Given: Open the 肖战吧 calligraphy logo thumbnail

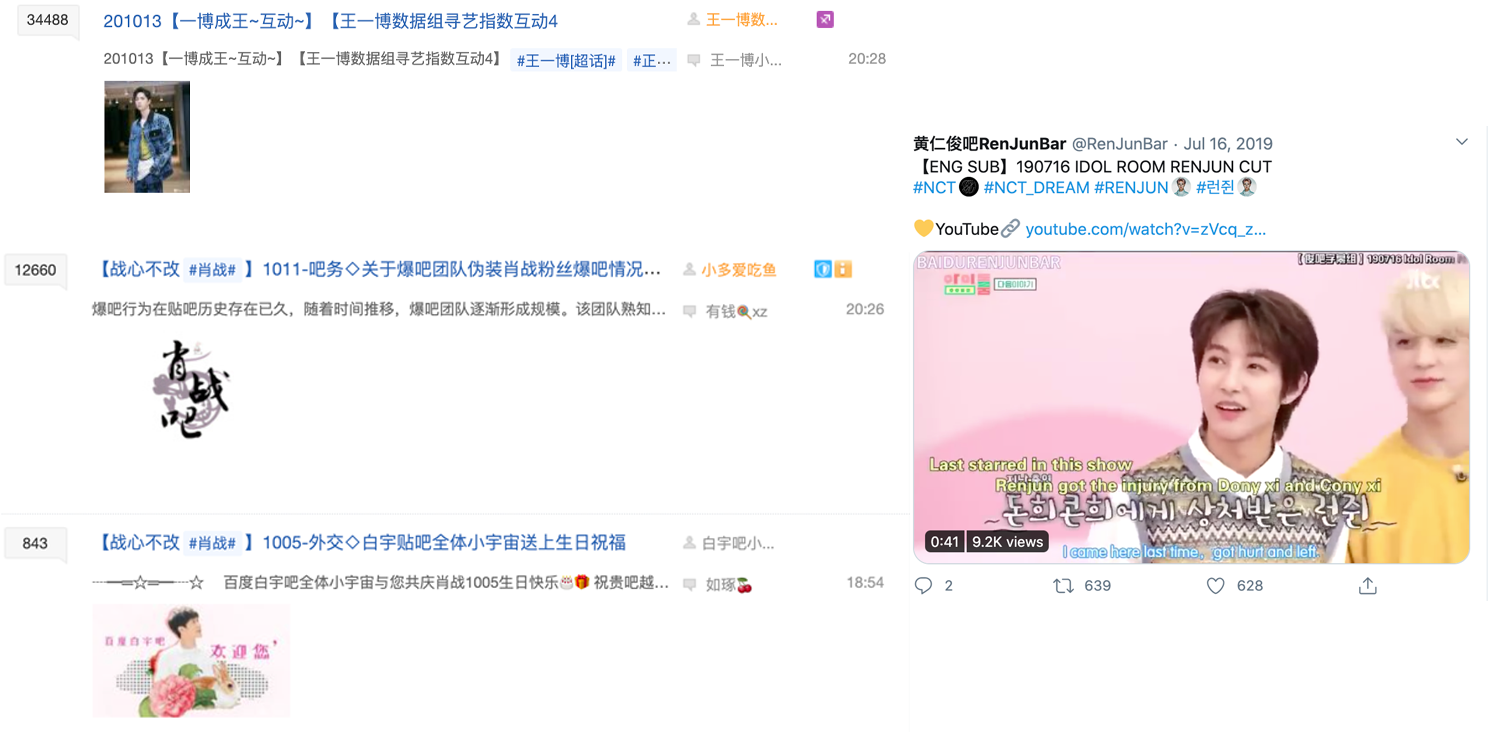Looking at the screenshot, I should tap(192, 390).
